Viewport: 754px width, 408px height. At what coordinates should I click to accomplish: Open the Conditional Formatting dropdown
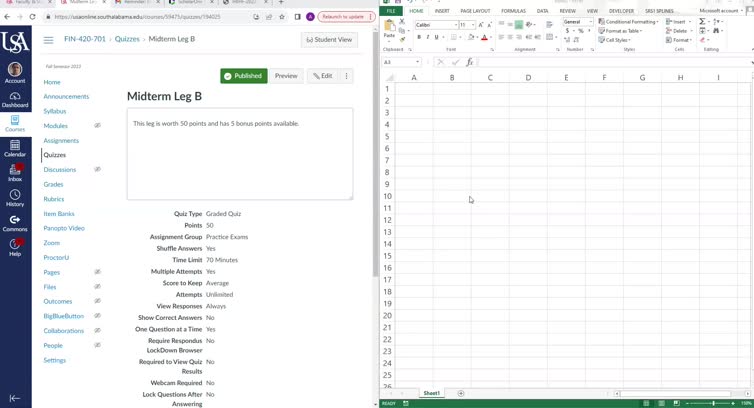[x=629, y=21]
